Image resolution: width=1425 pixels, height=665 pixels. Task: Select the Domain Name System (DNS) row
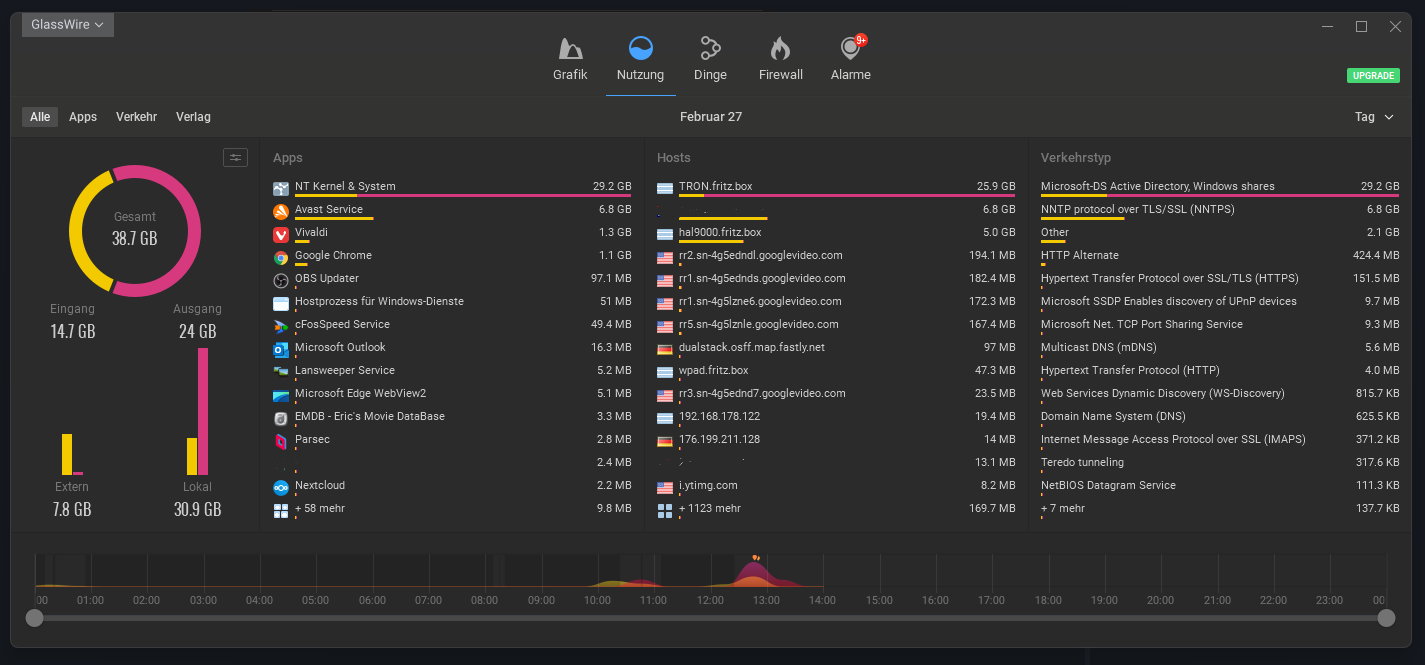1220,417
